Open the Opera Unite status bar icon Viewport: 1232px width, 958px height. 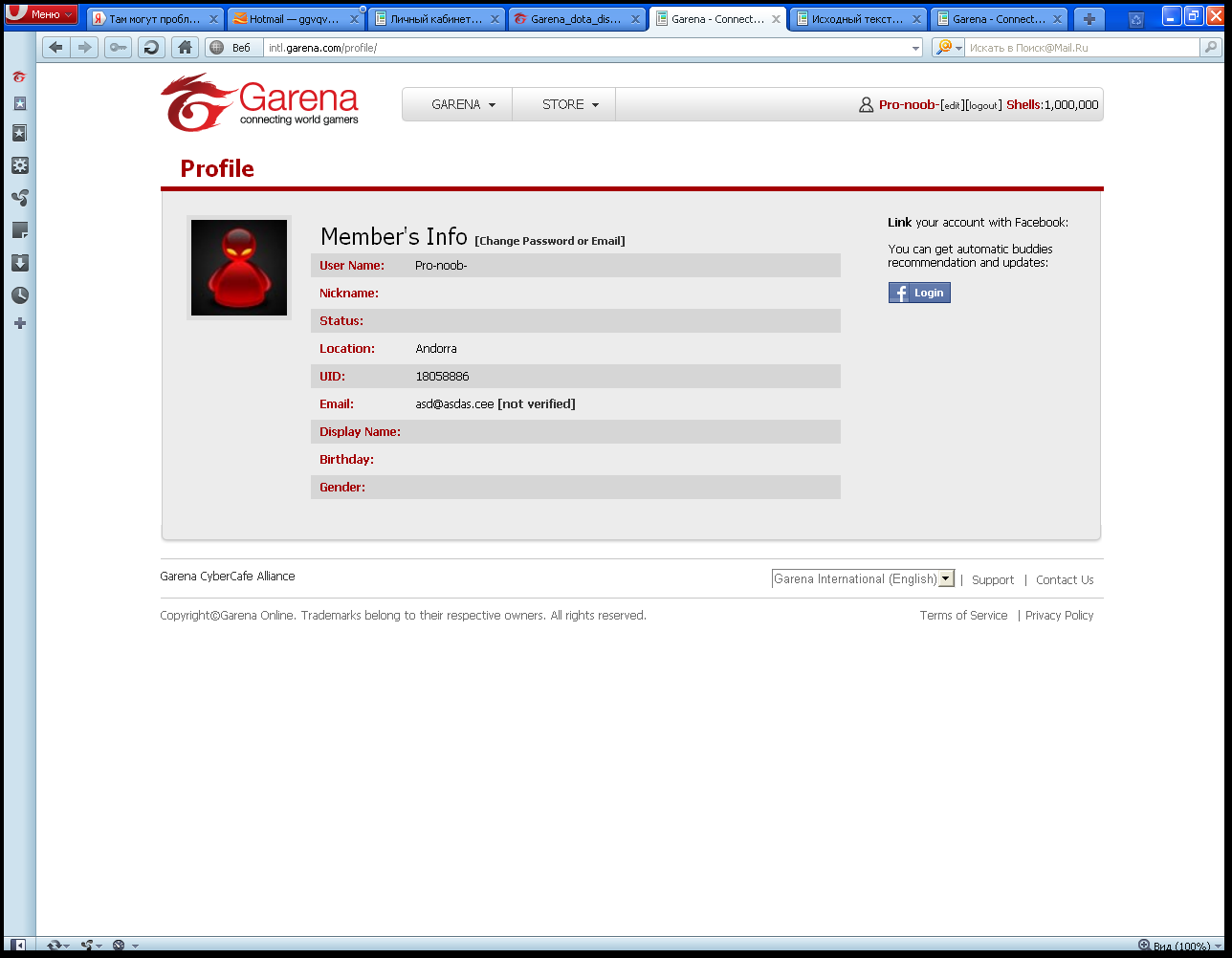[91, 946]
